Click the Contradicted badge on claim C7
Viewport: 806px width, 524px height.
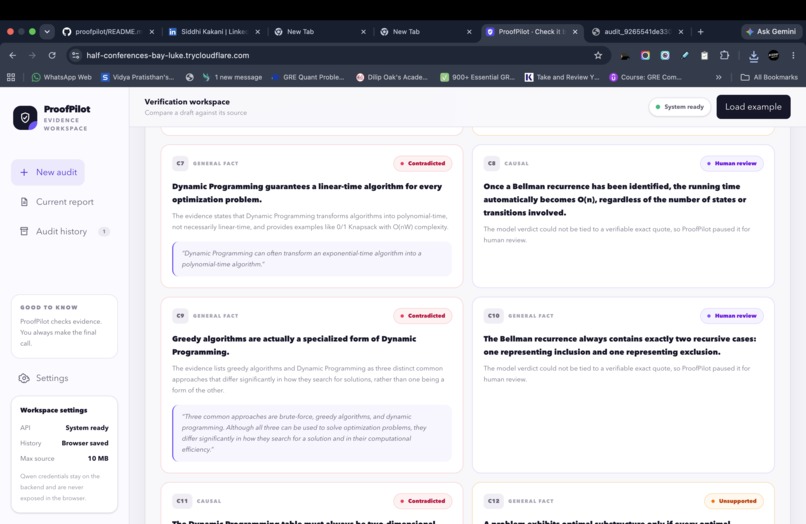(423, 164)
